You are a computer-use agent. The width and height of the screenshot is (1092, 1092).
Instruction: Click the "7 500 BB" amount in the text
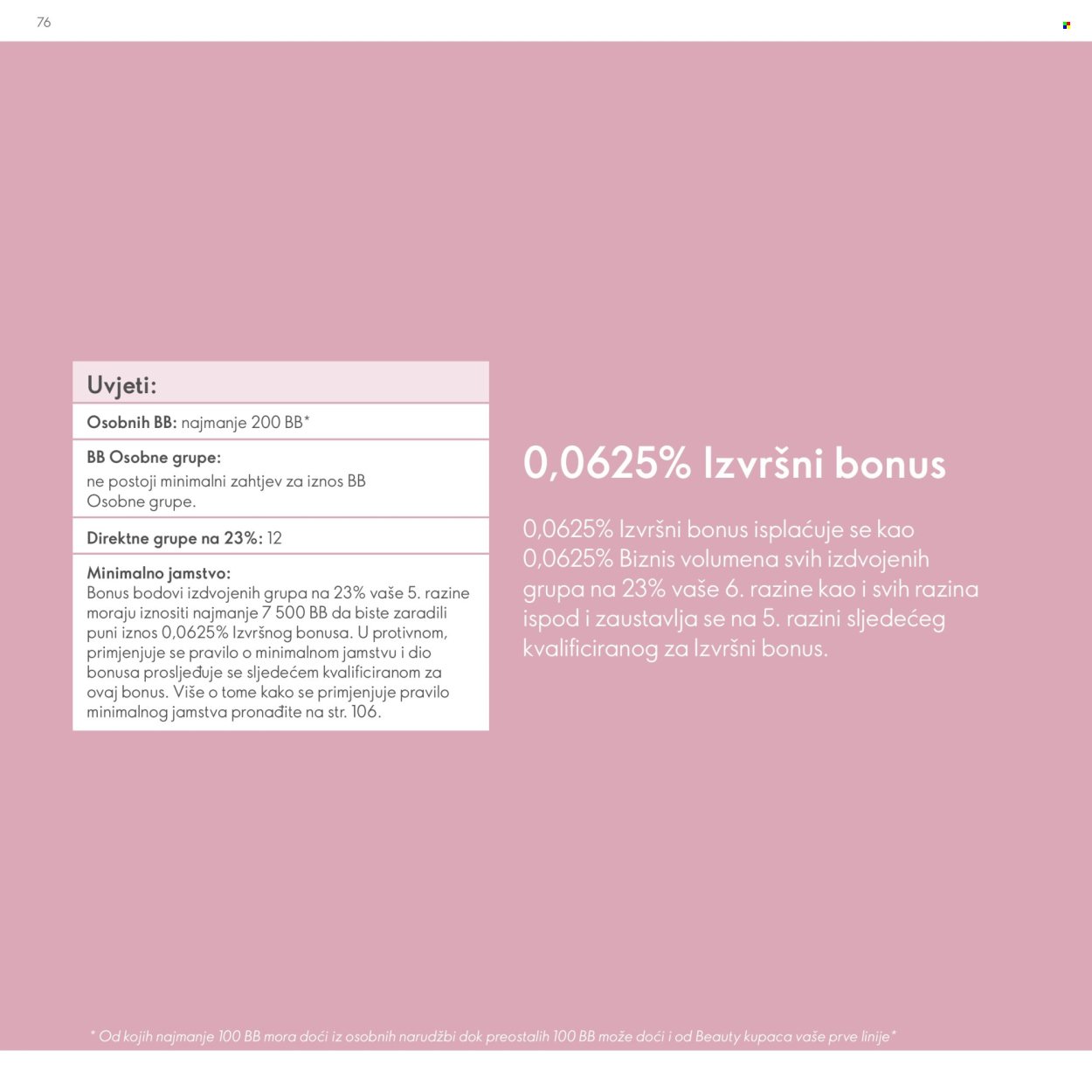(294, 612)
